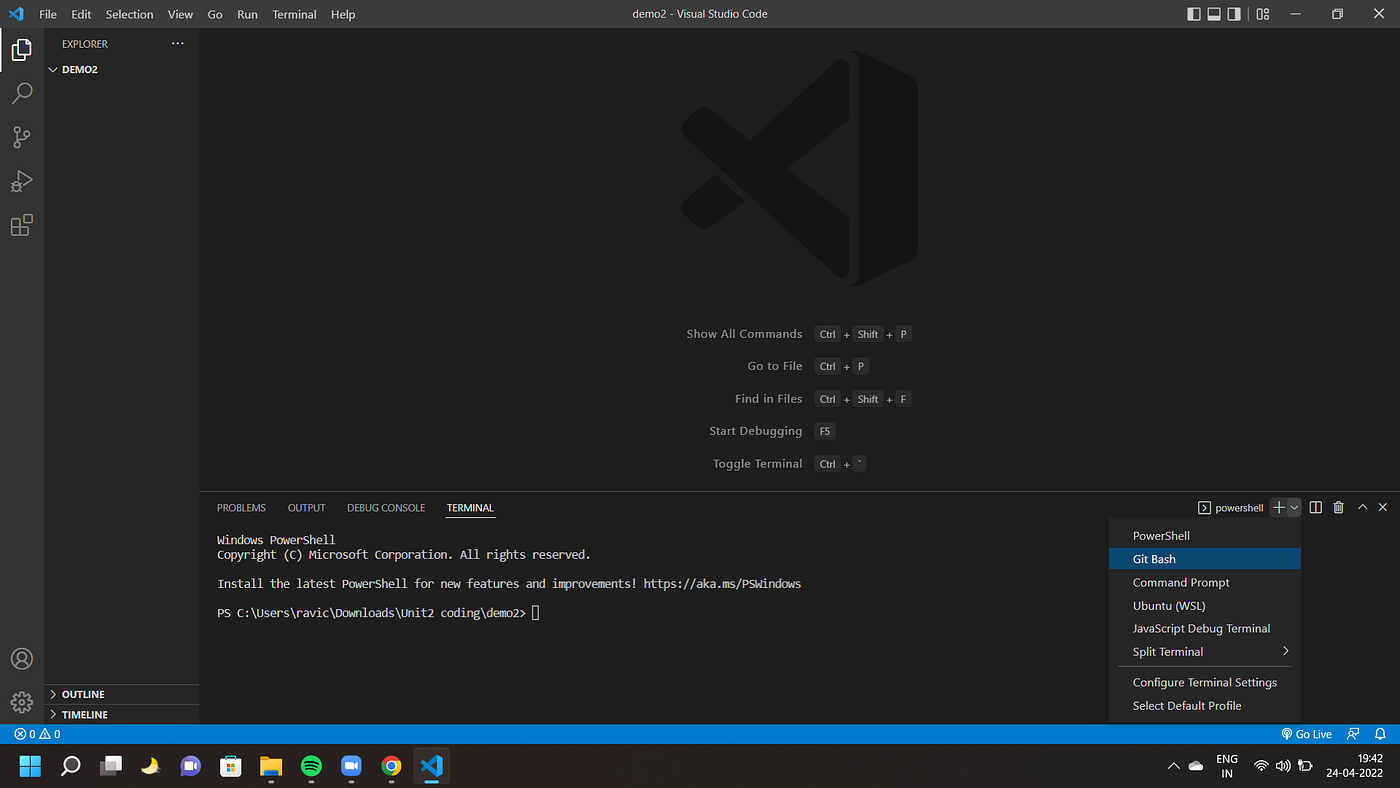Image resolution: width=1400 pixels, height=788 pixels.
Task: Choose Ubuntu (WSL) profile
Action: coord(1205,605)
